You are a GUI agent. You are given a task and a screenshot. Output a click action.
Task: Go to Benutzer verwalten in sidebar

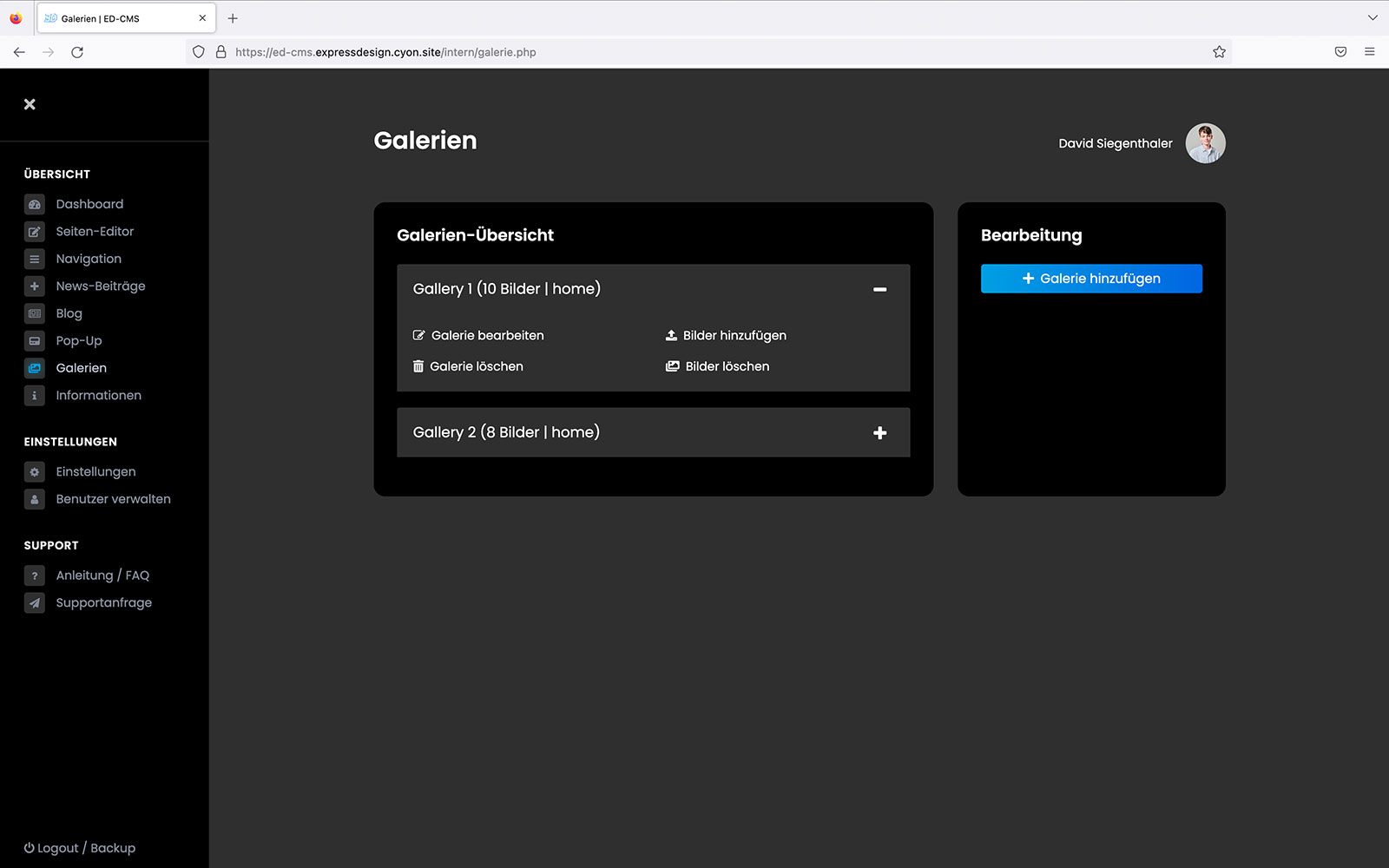click(x=113, y=499)
